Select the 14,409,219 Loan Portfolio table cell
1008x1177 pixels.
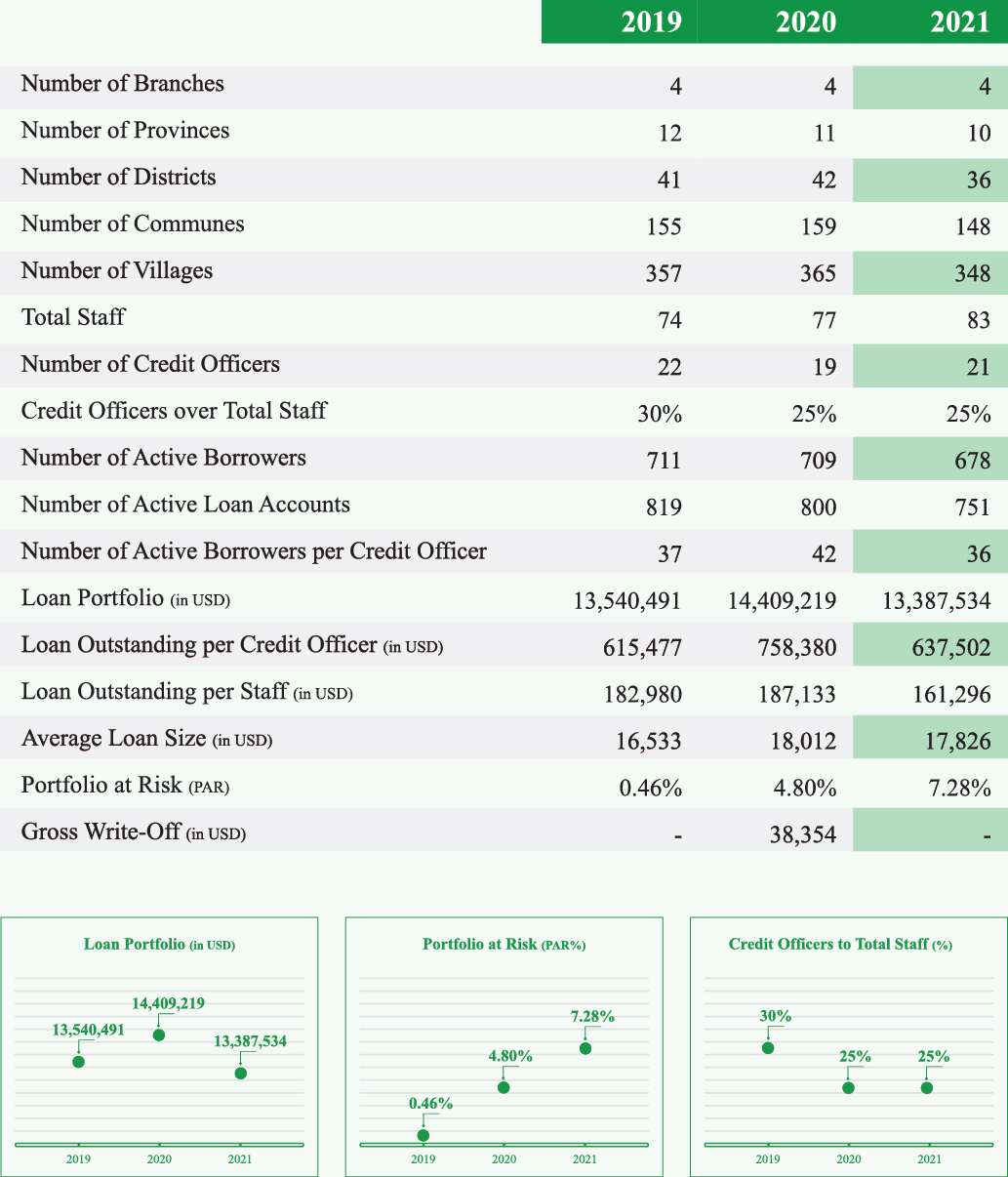point(782,600)
